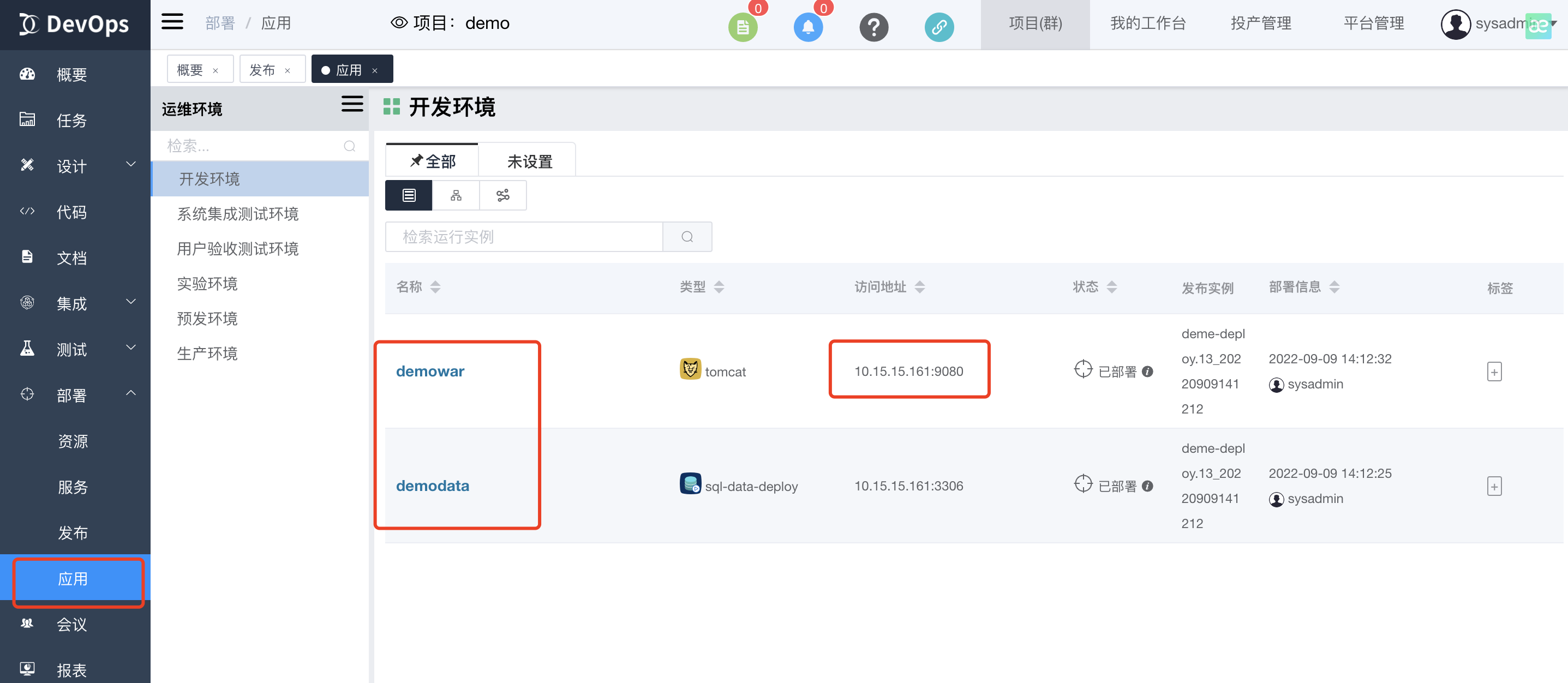The image size is (1568, 683).
Task: Open the demowar application link
Action: click(x=430, y=372)
